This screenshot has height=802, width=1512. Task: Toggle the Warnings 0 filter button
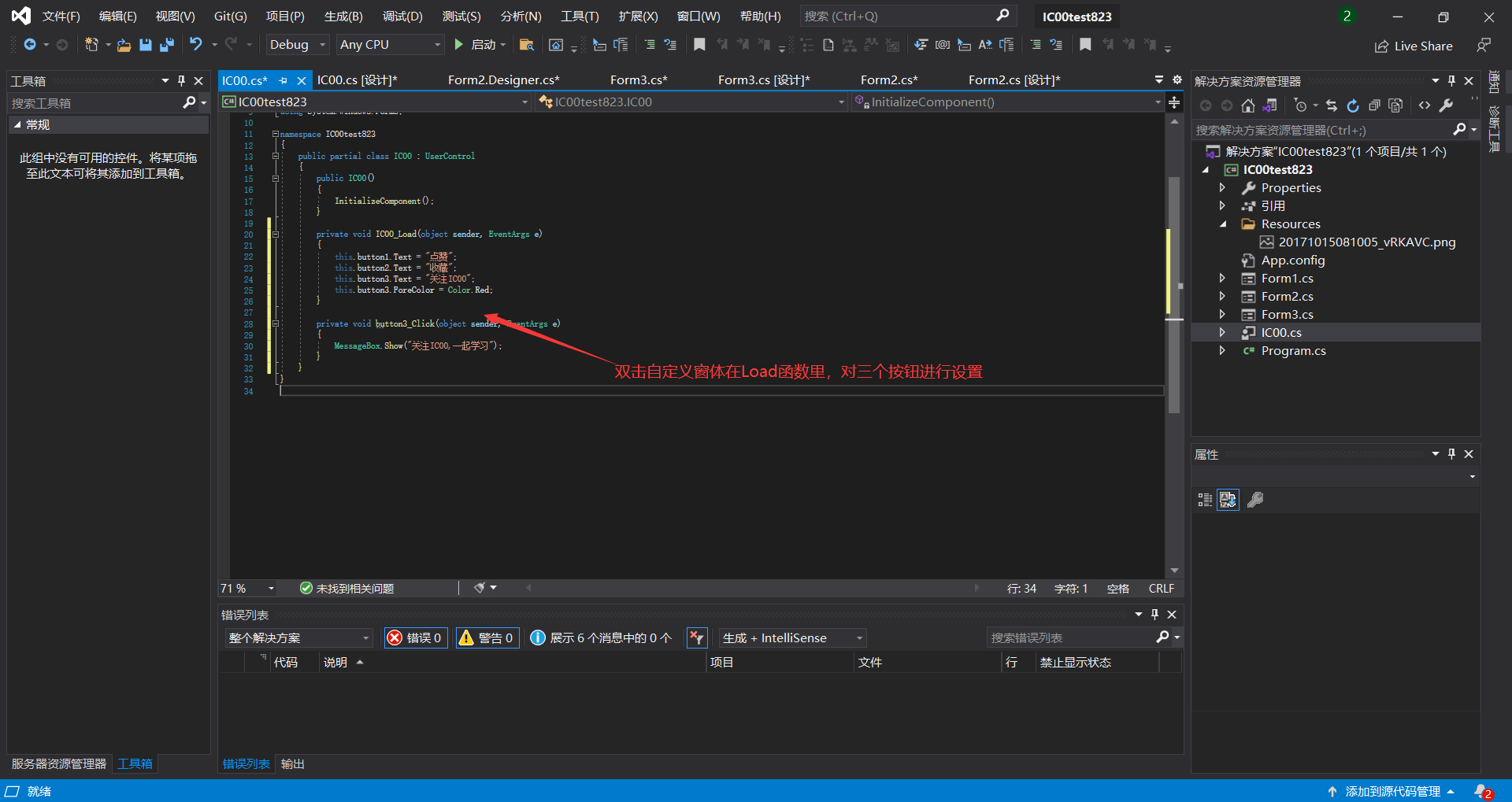tap(487, 638)
